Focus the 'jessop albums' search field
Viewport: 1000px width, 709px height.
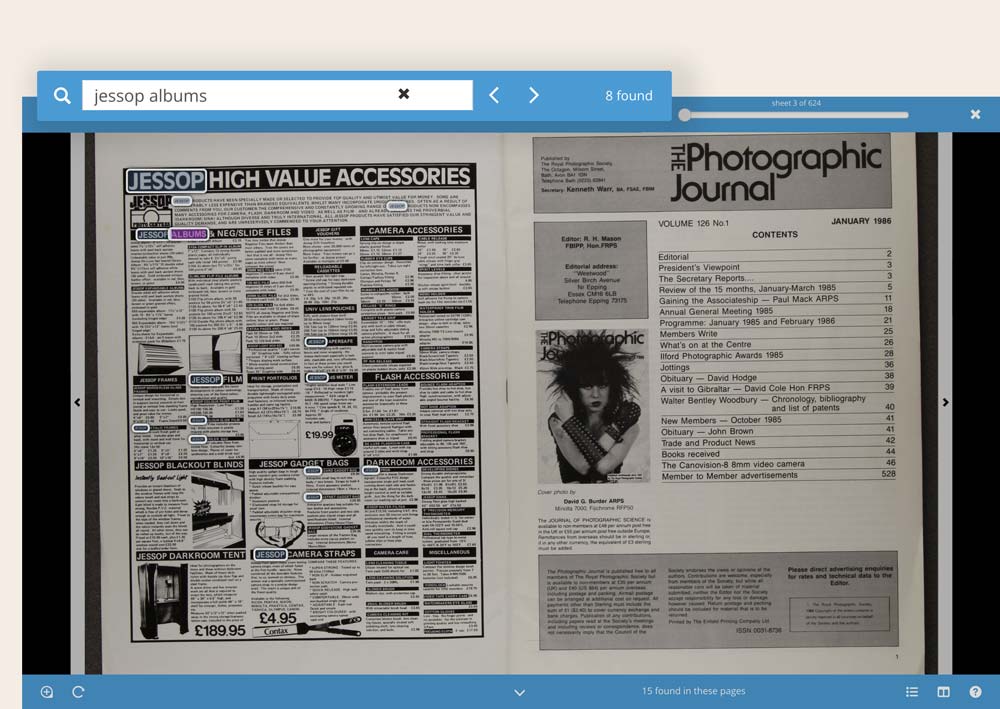click(x=240, y=96)
